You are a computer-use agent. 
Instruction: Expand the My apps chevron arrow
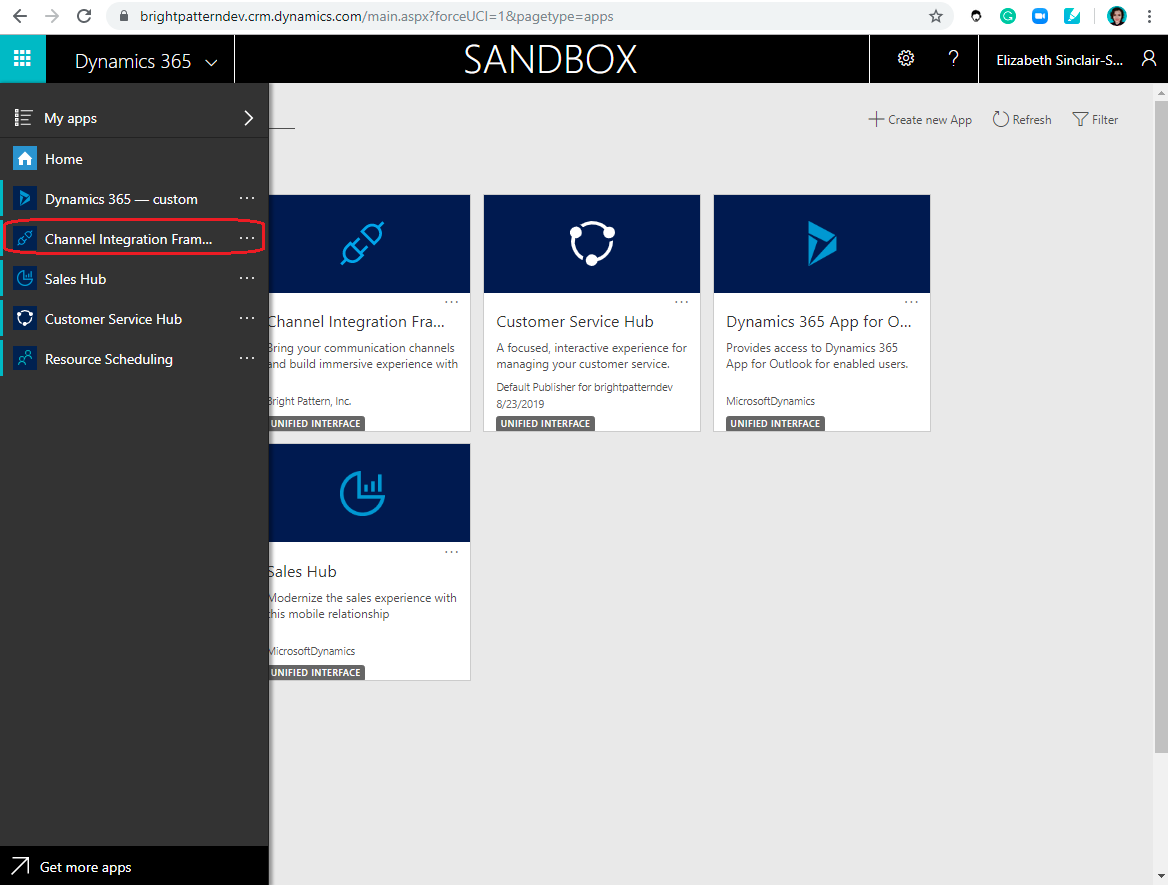click(x=249, y=118)
